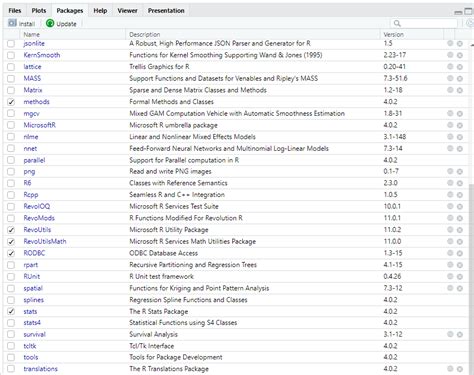The width and height of the screenshot is (474, 375).
Task: Switch to the Presentation tab
Action: [x=166, y=11]
